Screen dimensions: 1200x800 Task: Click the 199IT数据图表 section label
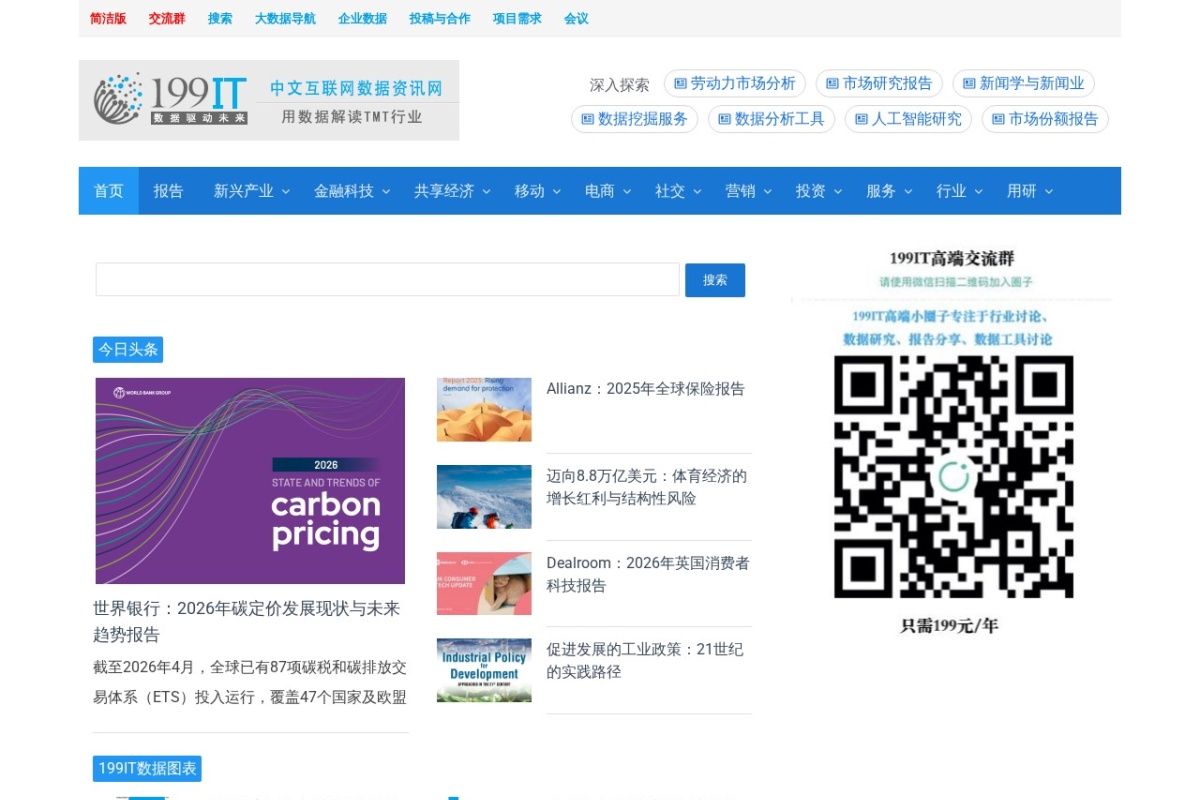[147, 769]
